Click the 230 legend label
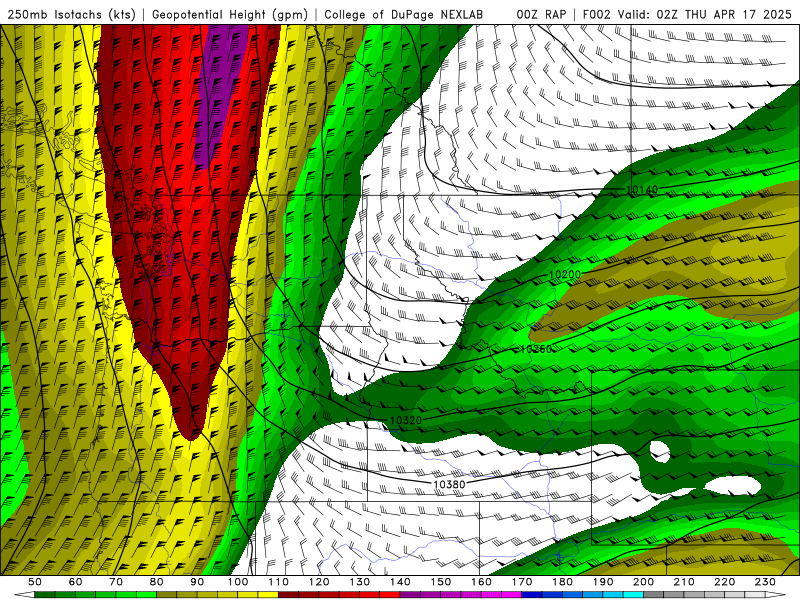Image resolution: width=800 pixels, height=600 pixels. [765, 582]
